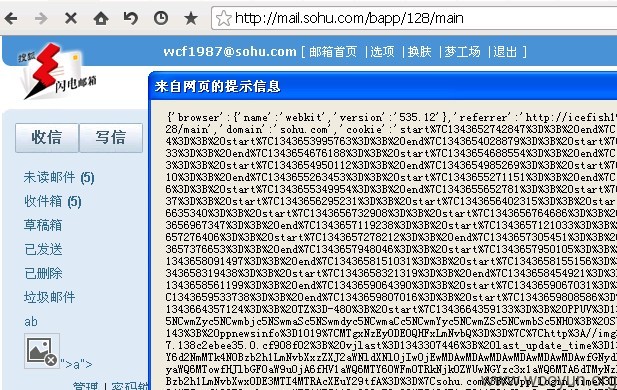The height and width of the screenshot is (390, 617).
Task: Open the 草稿箱 drafts folder
Action: coord(43,225)
